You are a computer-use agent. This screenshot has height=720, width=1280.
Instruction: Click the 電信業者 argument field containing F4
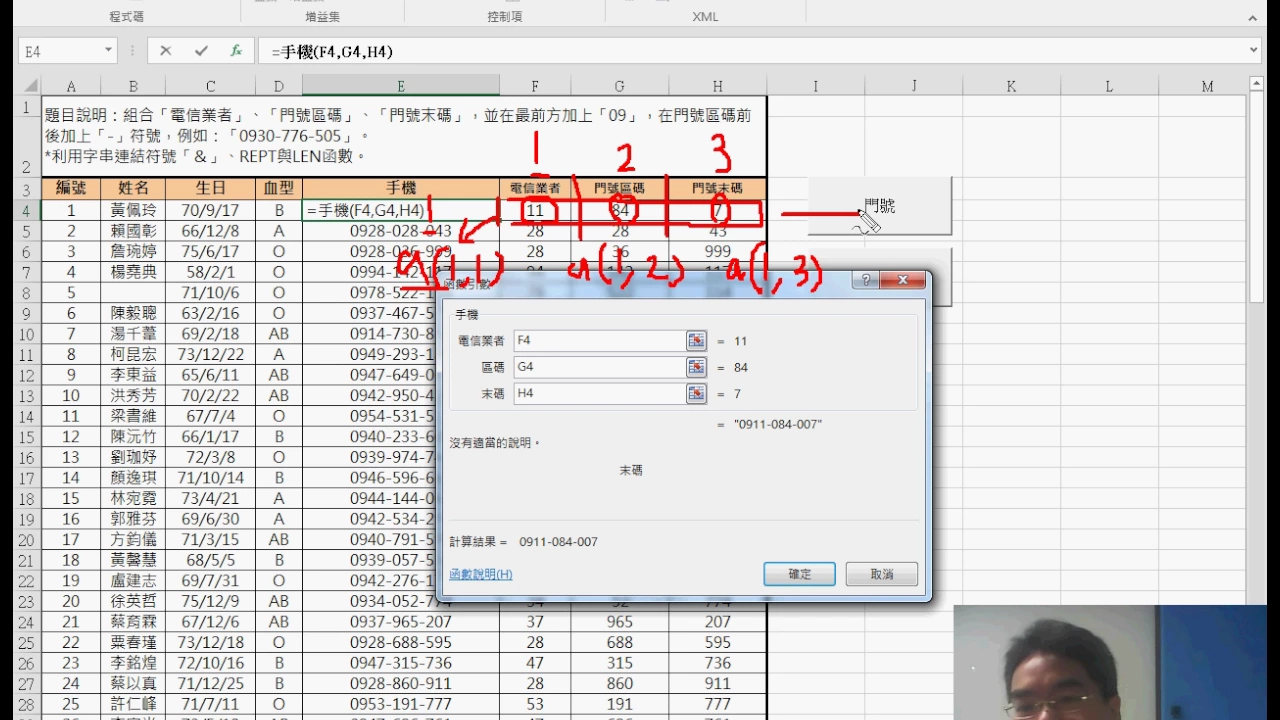[x=599, y=341]
